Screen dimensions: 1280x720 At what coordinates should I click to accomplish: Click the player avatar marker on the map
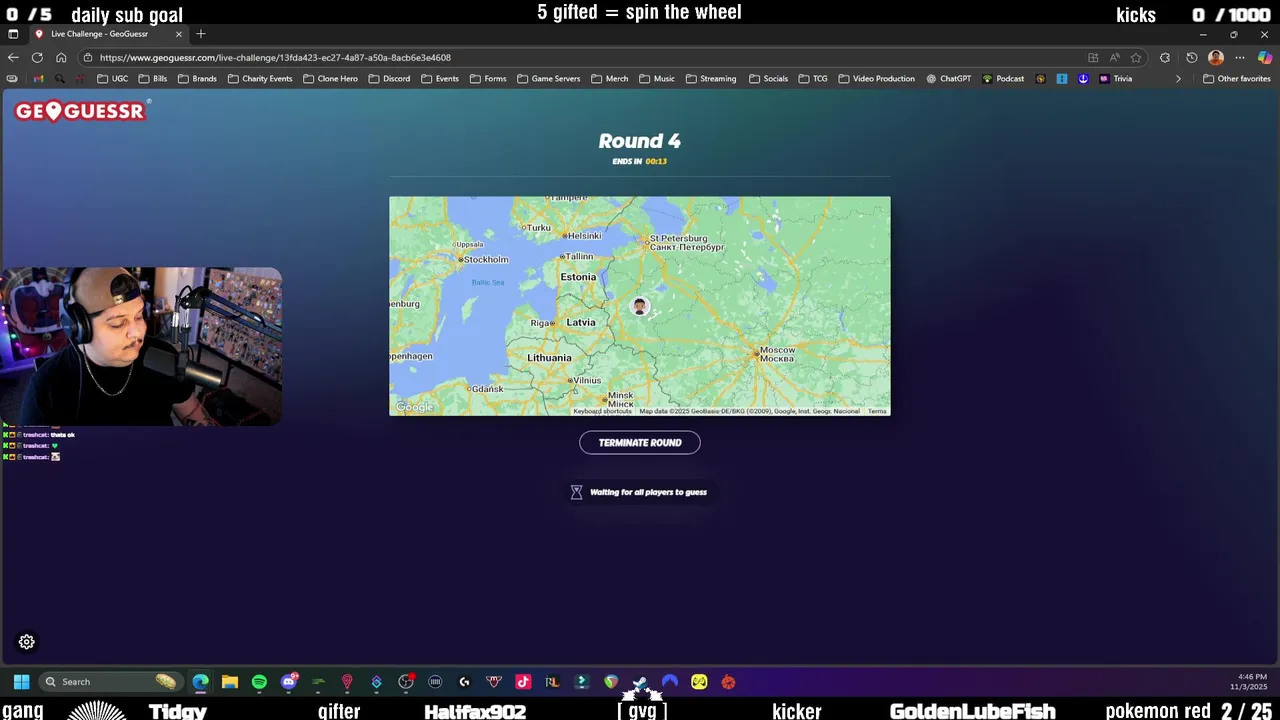[640, 307]
